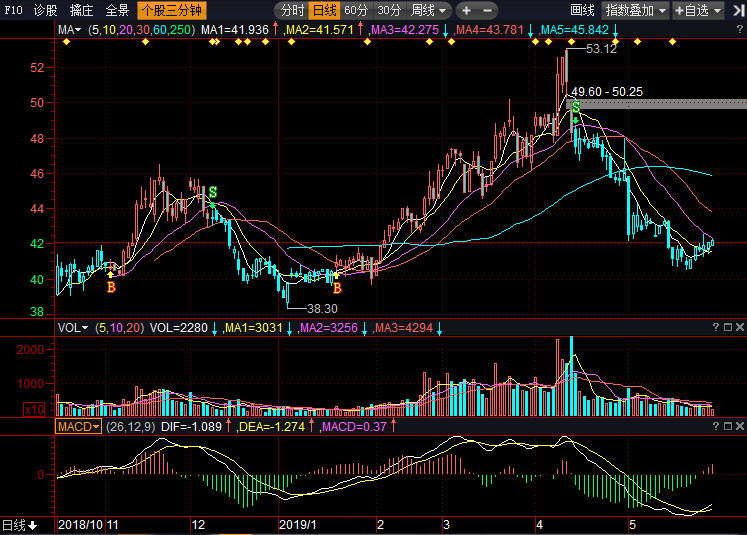Open the 周线 period dropdown

[428, 10]
